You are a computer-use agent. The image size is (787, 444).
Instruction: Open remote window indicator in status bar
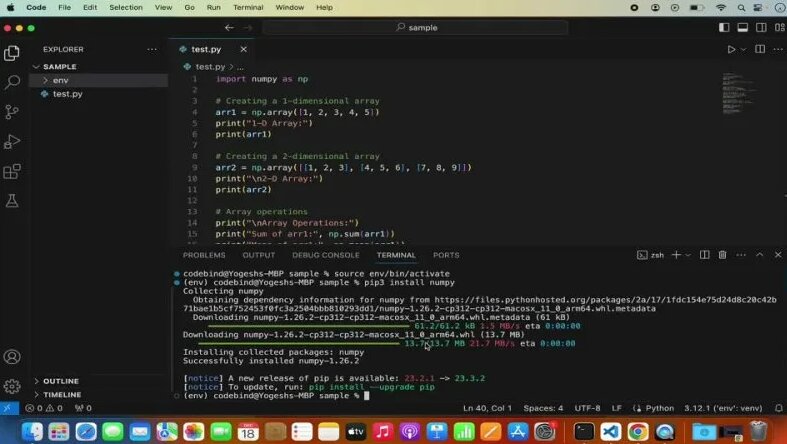pos(9,408)
